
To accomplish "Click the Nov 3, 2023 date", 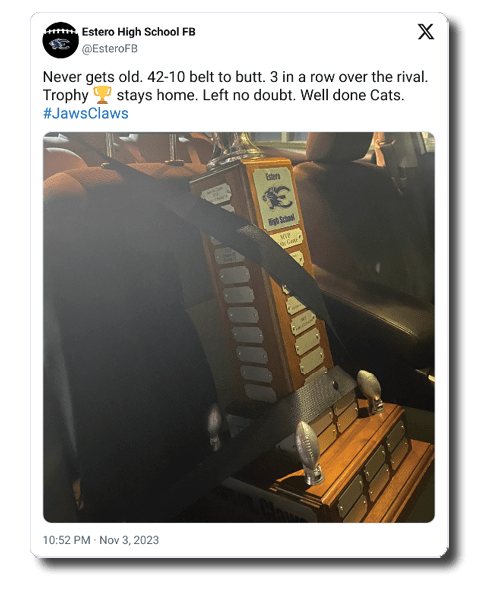I will pyautogui.click(x=129, y=540).
